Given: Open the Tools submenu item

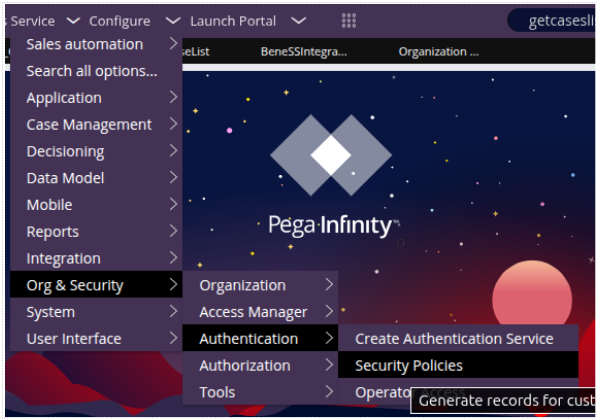Looking at the screenshot, I should coord(260,392).
